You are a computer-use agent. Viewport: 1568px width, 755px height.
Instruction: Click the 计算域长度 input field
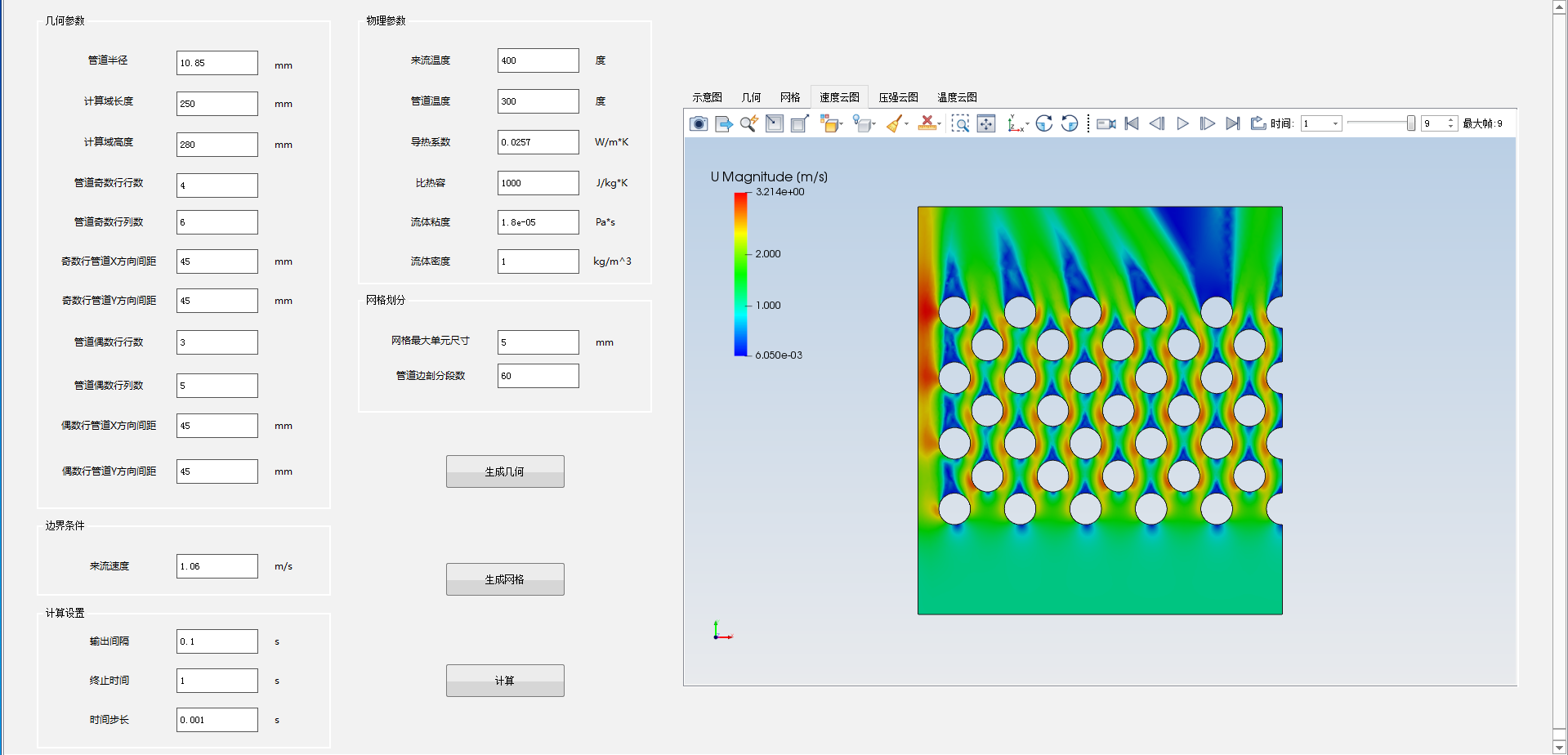[217, 104]
